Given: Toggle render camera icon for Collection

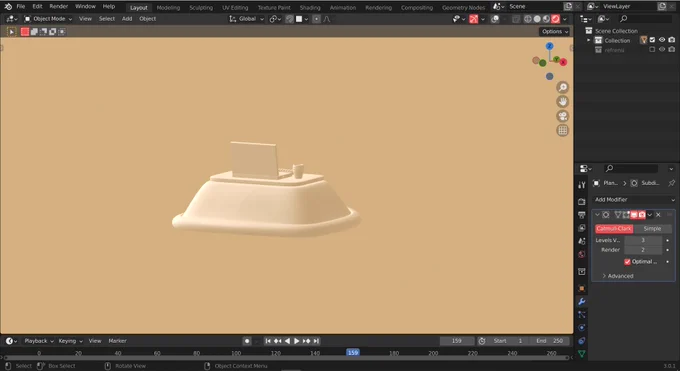Looking at the screenshot, I should (x=672, y=40).
